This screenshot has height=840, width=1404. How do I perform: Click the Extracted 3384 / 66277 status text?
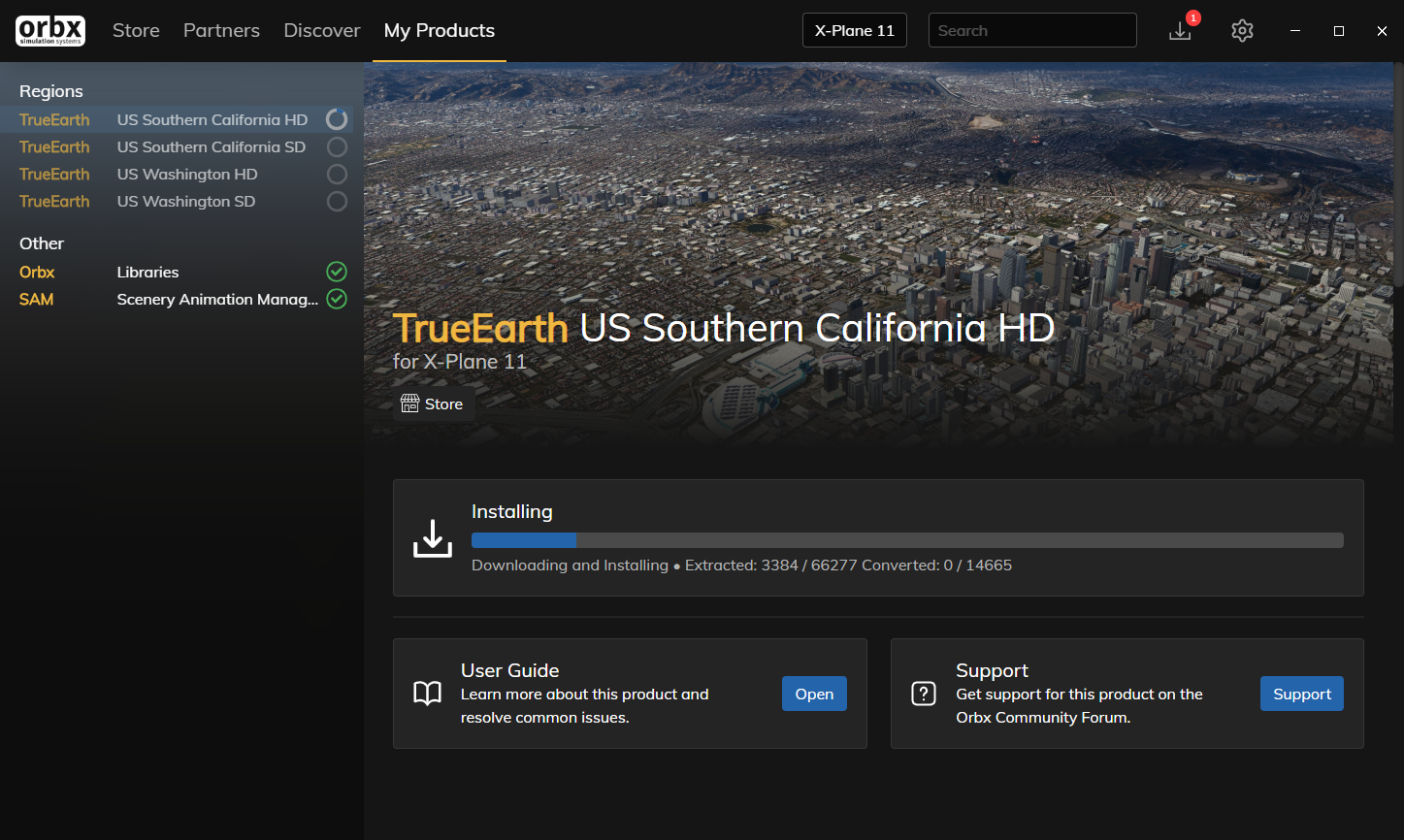[x=771, y=565]
